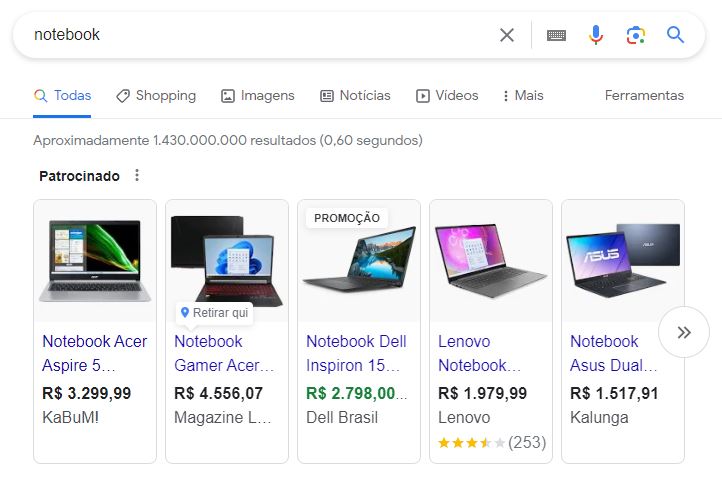This screenshot has width=722, height=489.
Task: Click the blue magnifier search icon
Action: pyautogui.click(x=675, y=35)
